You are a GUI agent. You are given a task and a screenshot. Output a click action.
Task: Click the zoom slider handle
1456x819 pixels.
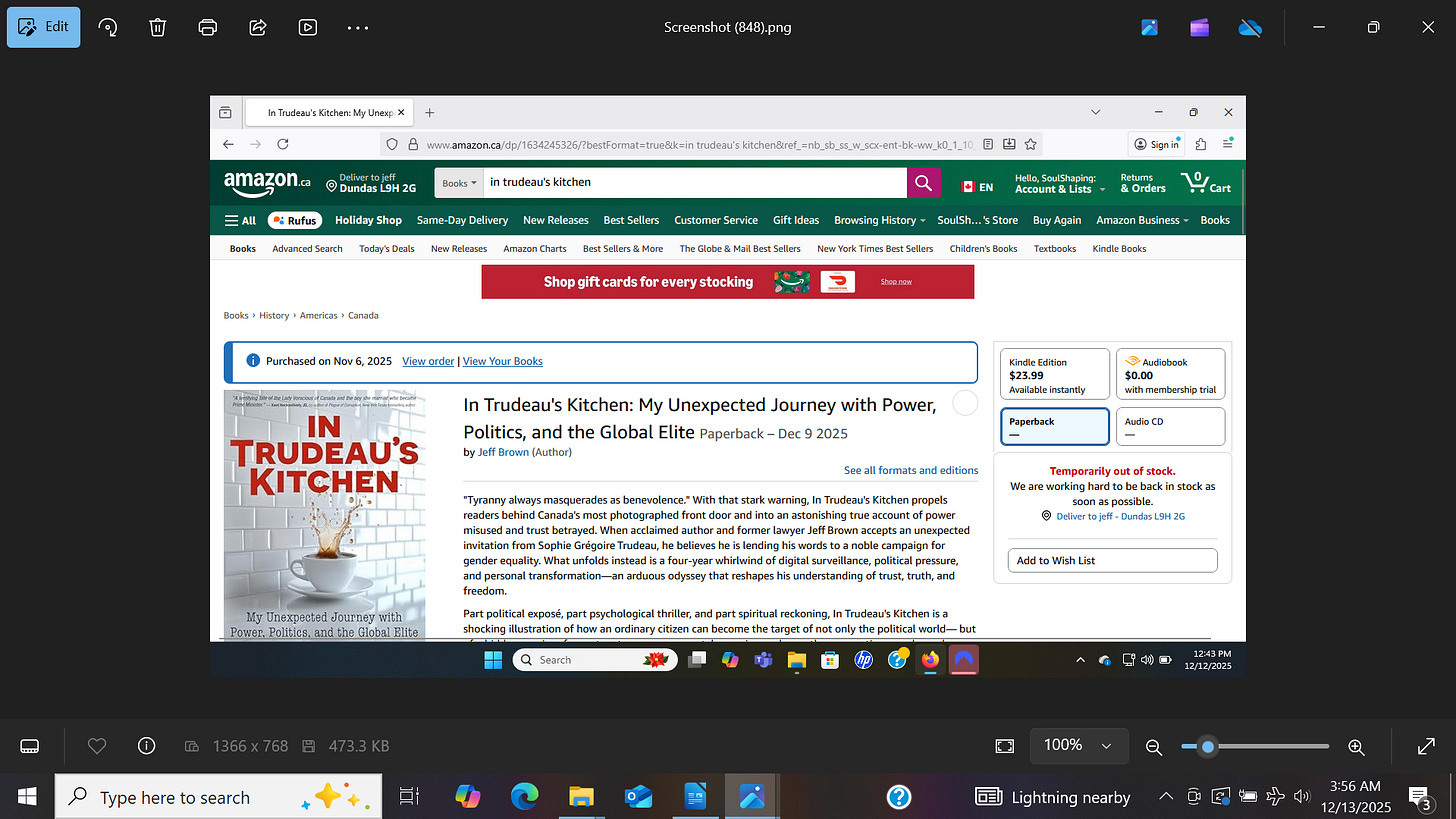(1208, 746)
